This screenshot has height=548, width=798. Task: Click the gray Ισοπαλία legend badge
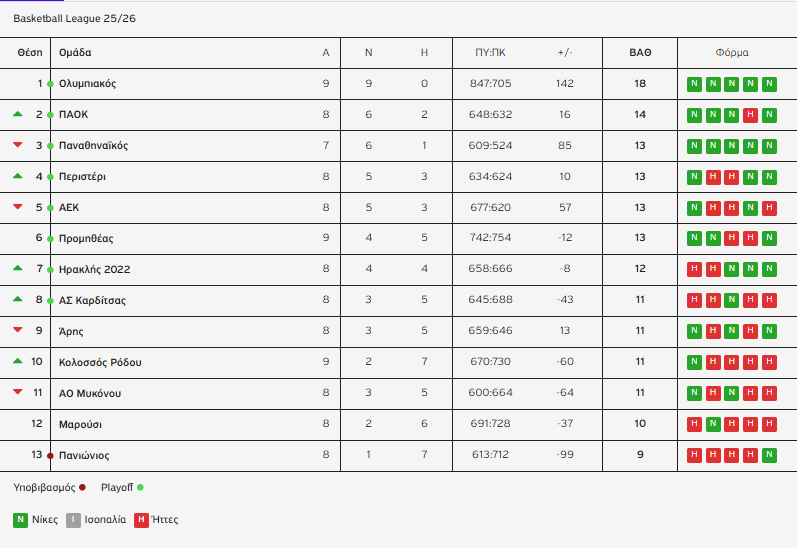coord(73,520)
